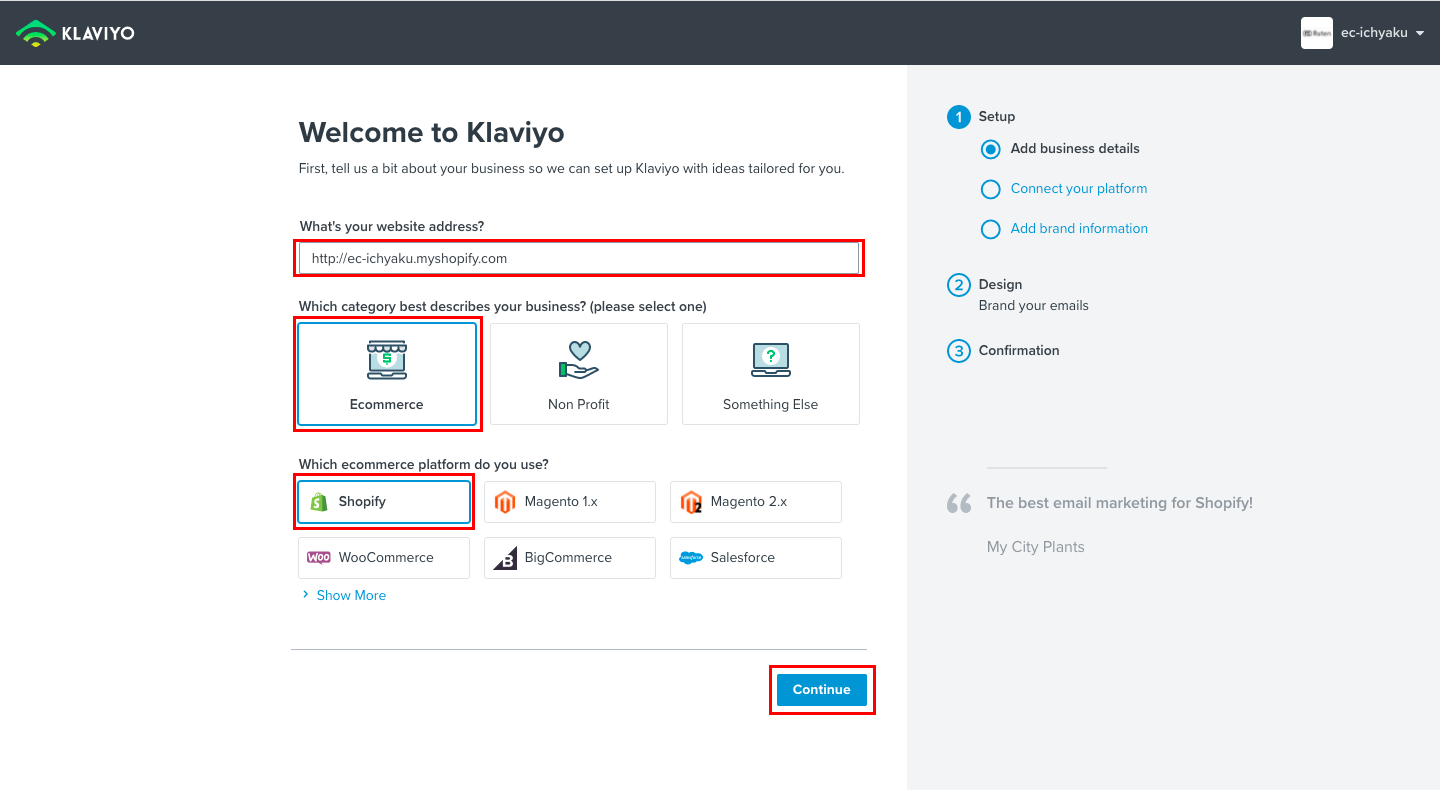The height and width of the screenshot is (790, 1440).
Task: Click the Shopify bag icon
Action: pyautogui.click(x=319, y=502)
